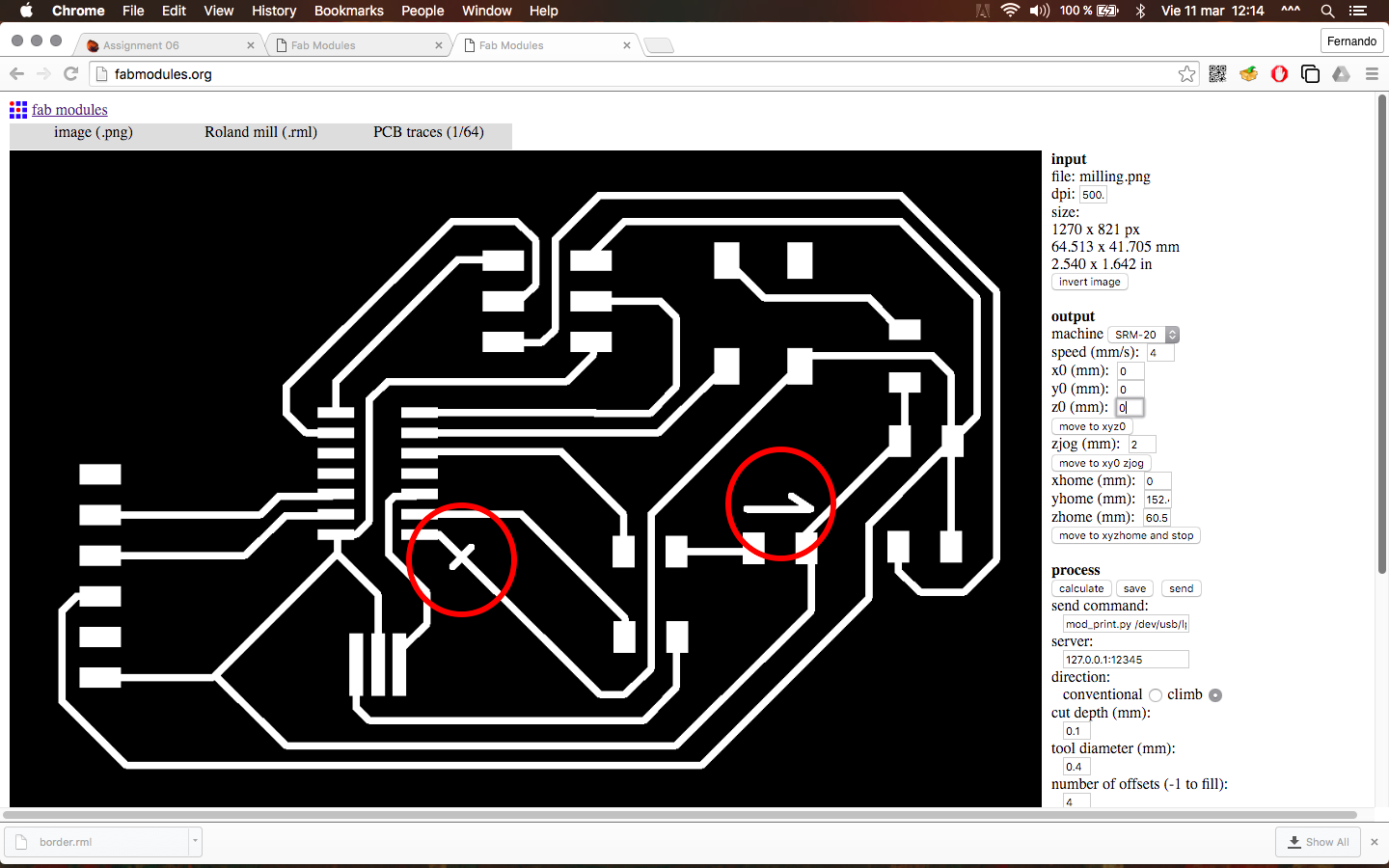Click the fab modules link

click(x=69, y=110)
